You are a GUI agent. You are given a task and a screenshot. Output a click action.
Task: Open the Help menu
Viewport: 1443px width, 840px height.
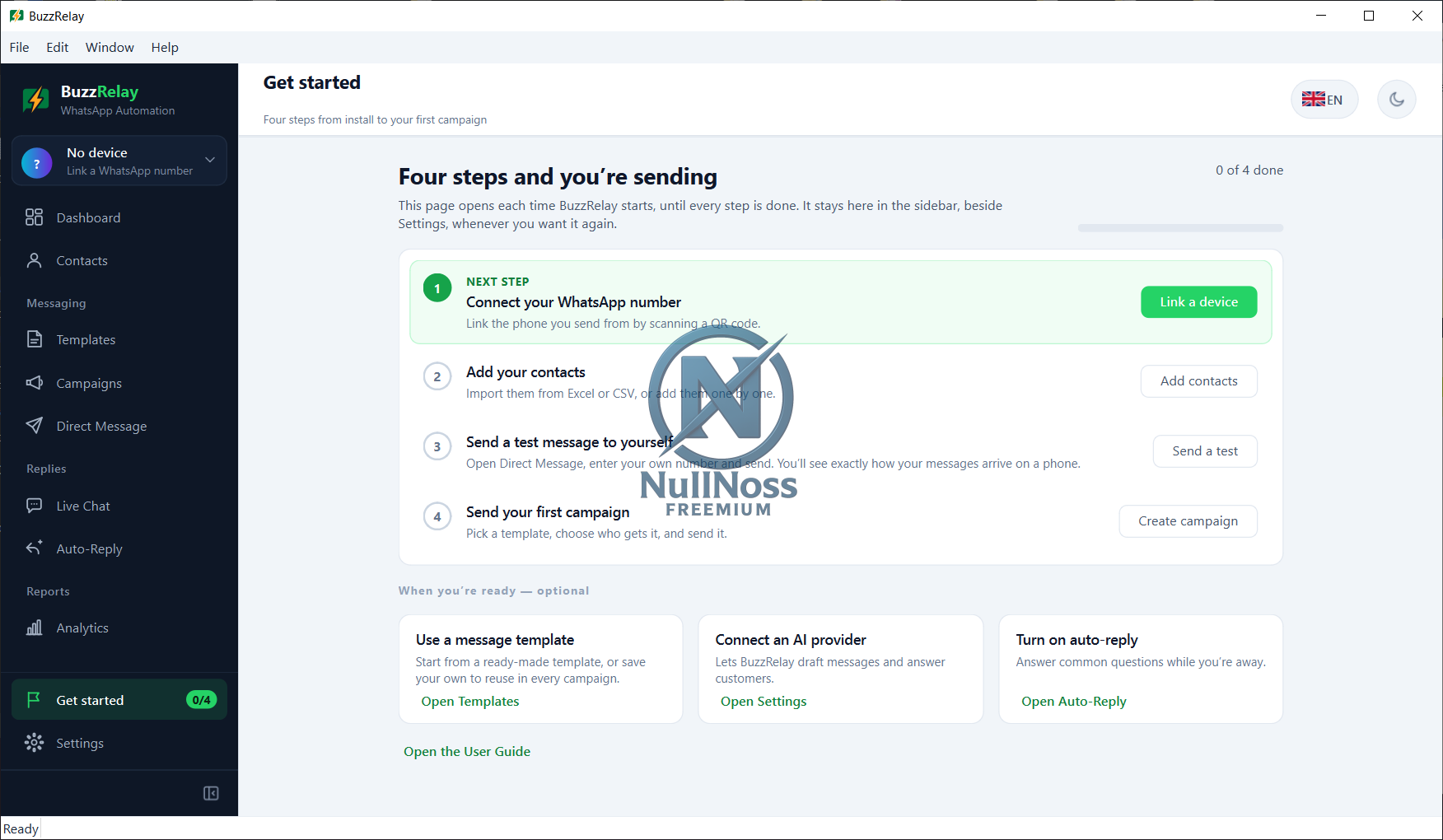165,47
